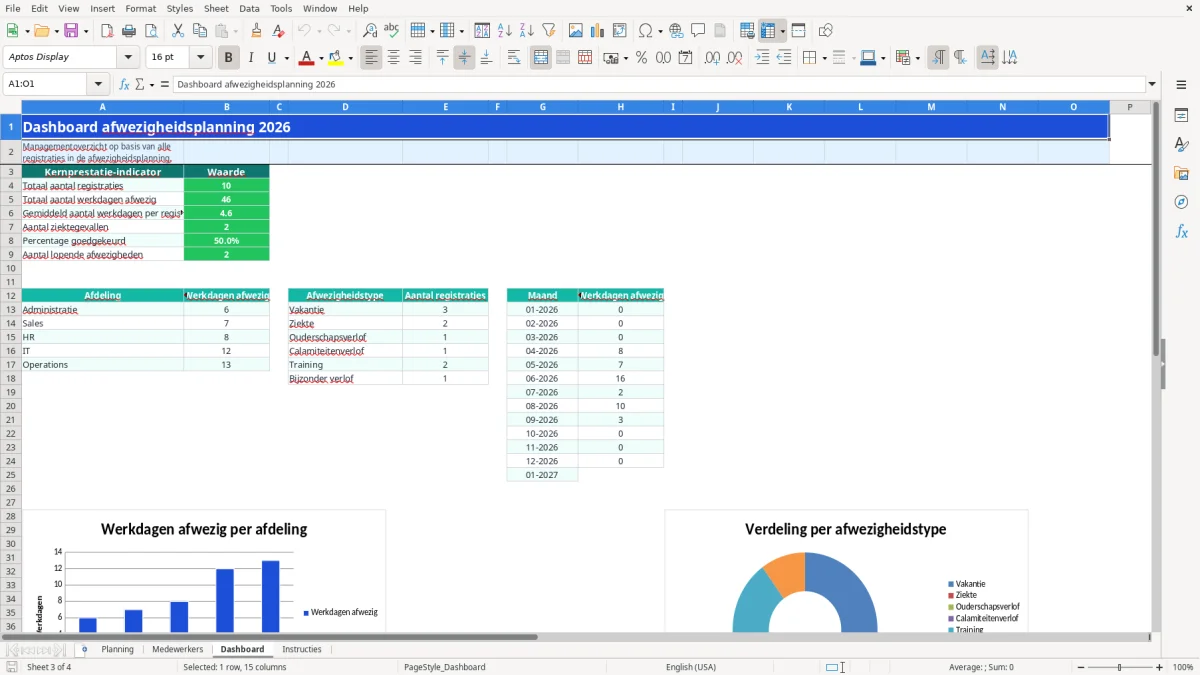Apply the yellow highlighting color

[x=337, y=58]
